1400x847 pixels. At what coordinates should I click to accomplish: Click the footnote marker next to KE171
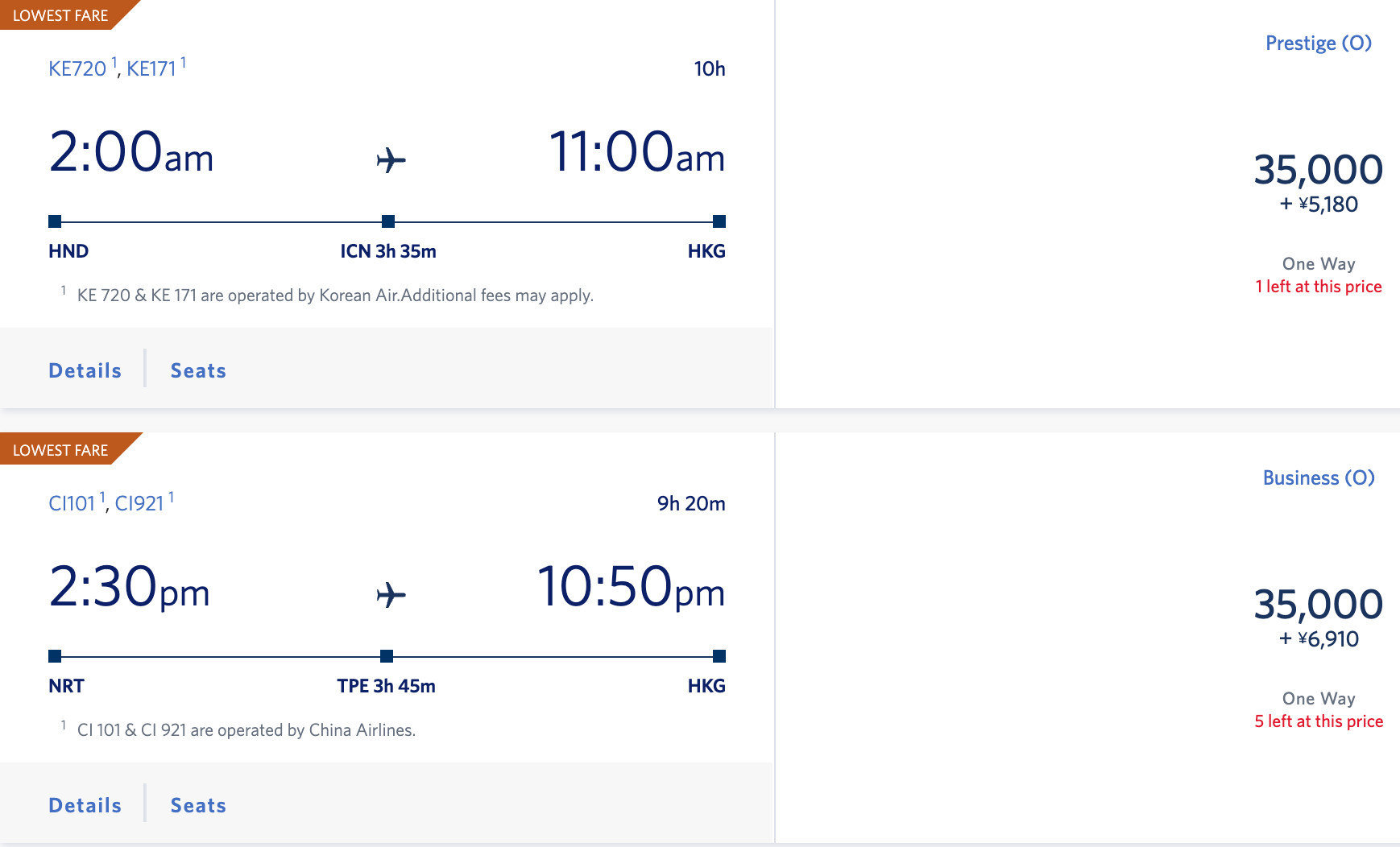tap(184, 61)
